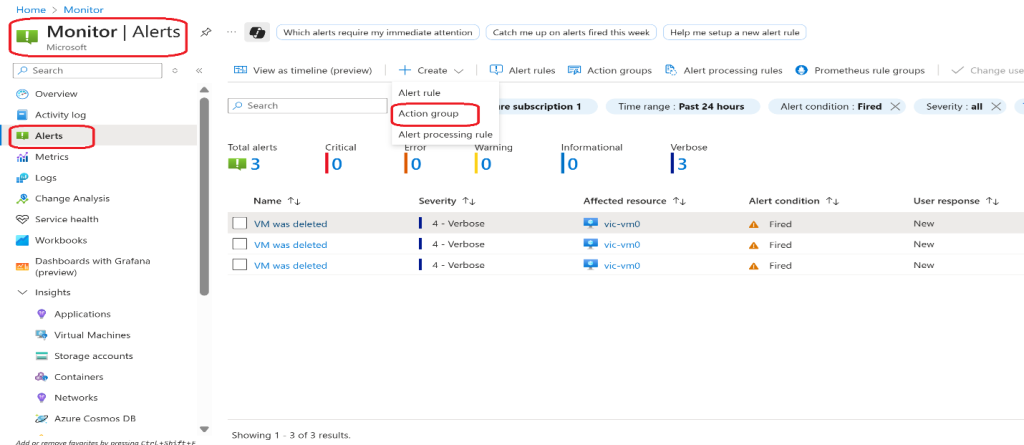This screenshot has height=445, width=1024.
Task: Click the pin icon beside Monitor Alerts title
Action: pyautogui.click(x=206, y=32)
